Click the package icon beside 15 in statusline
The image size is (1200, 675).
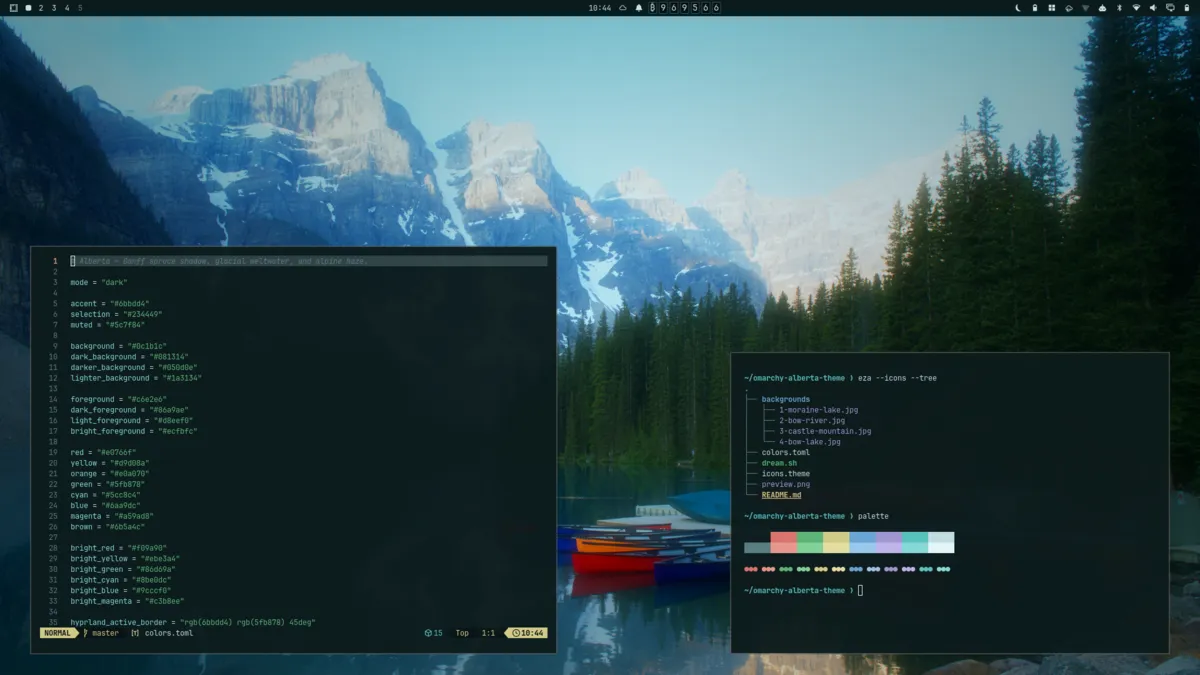427,633
